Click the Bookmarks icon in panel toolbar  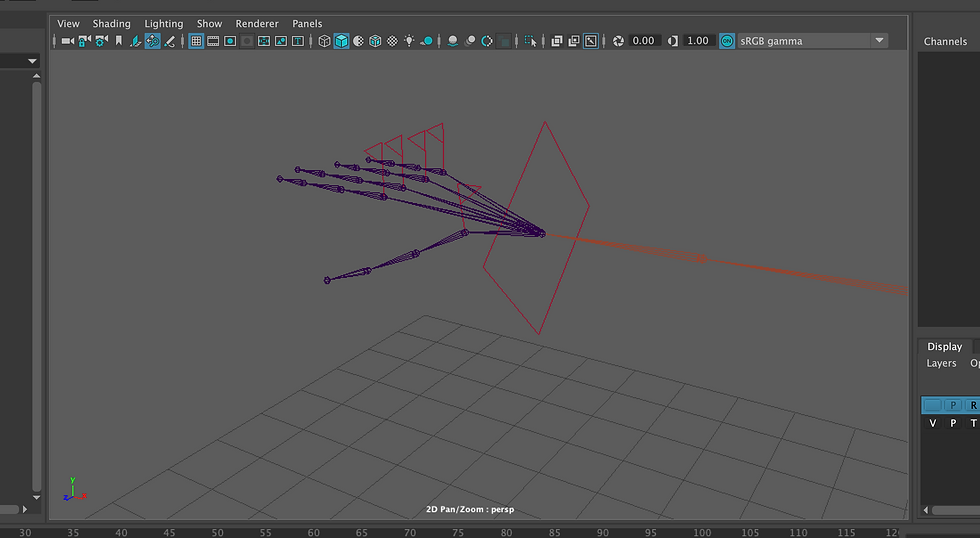point(118,41)
